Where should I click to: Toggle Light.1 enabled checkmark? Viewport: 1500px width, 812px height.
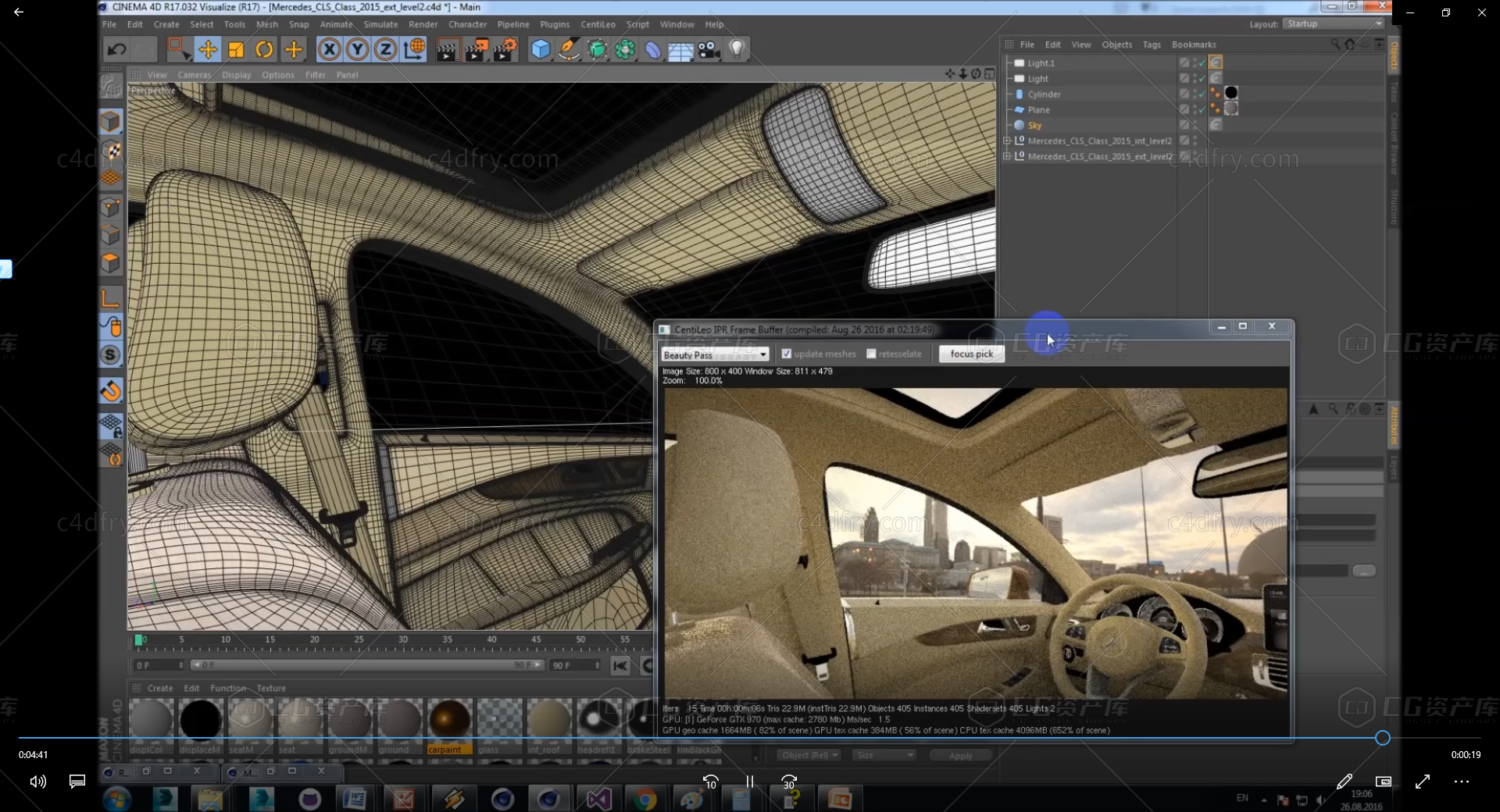tap(1202, 63)
